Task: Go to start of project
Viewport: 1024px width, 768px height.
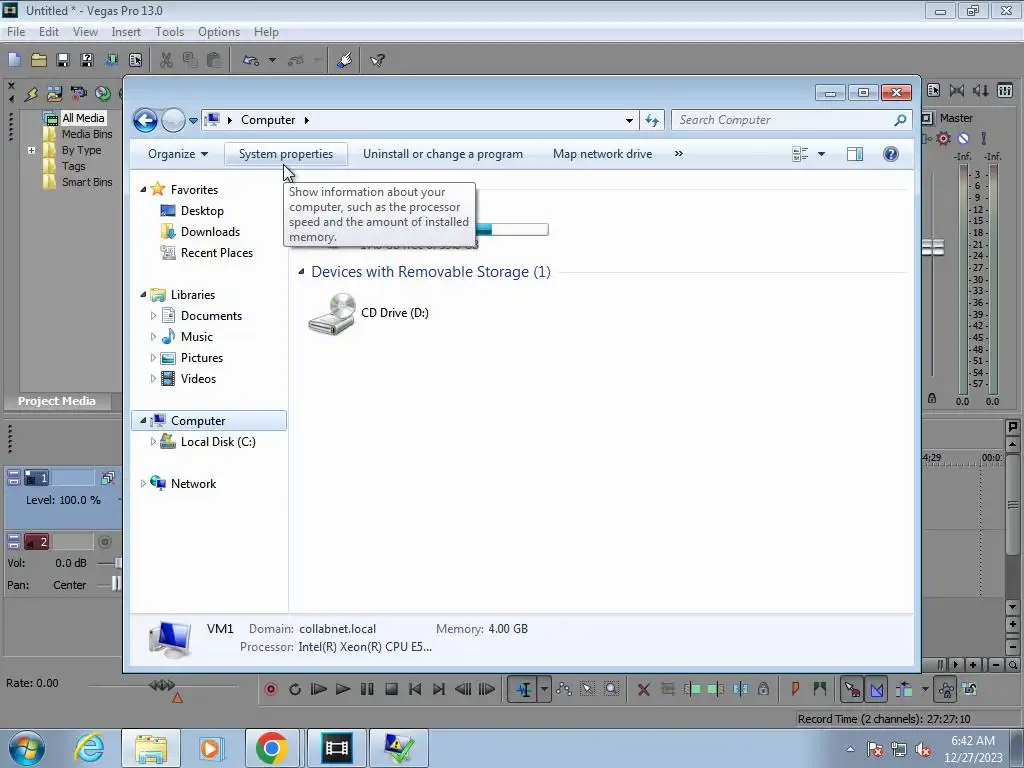Action: point(415,689)
